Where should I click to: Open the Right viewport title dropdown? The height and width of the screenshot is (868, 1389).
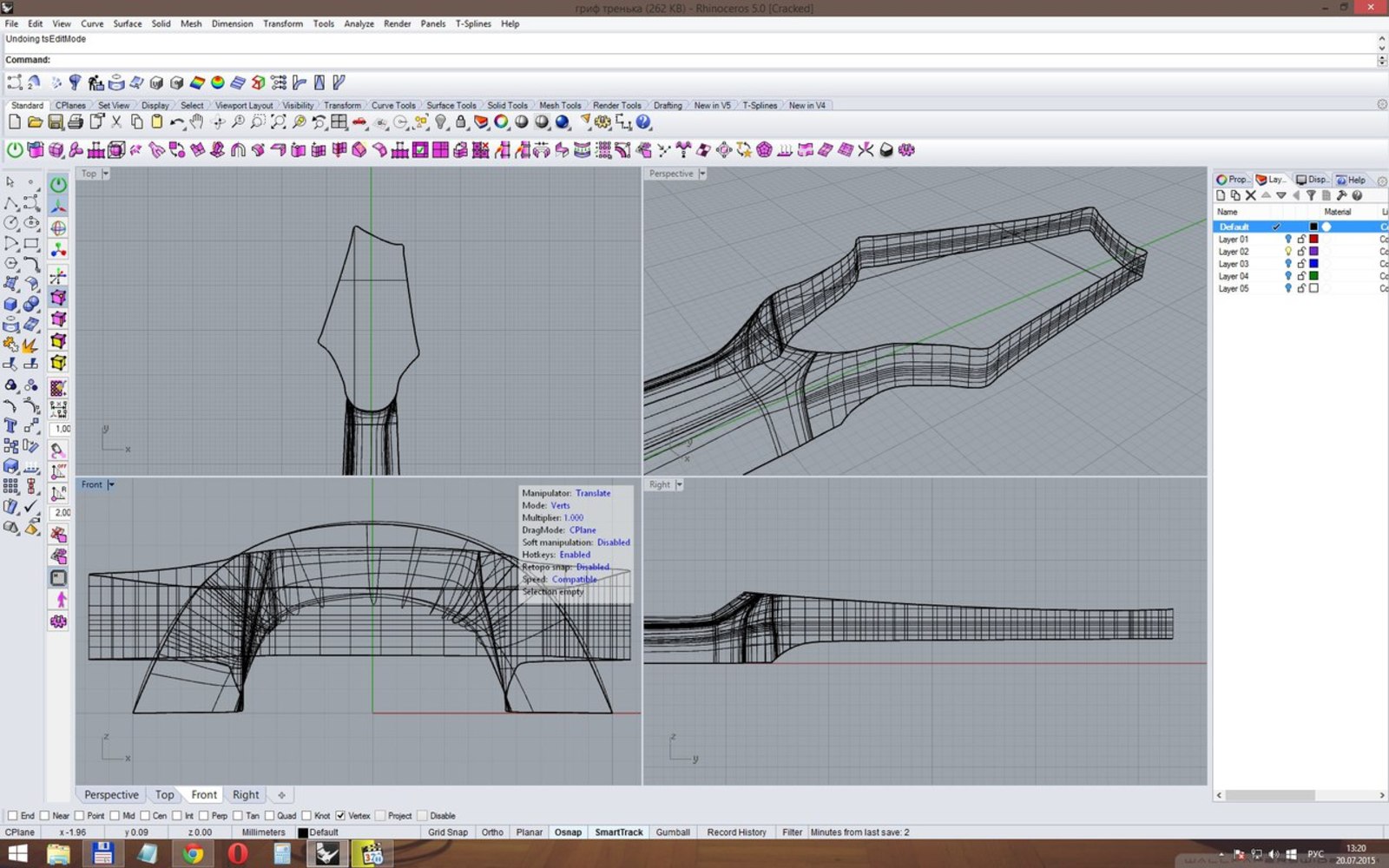(679, 484)
